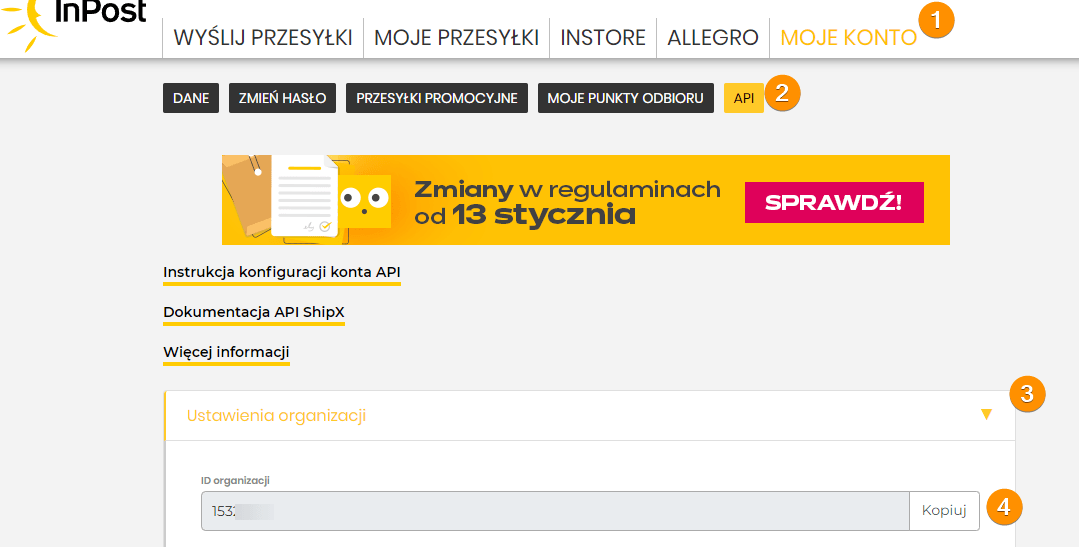Open the regulations change banner image
The image size is (1079, 547).
pos(586,200)
